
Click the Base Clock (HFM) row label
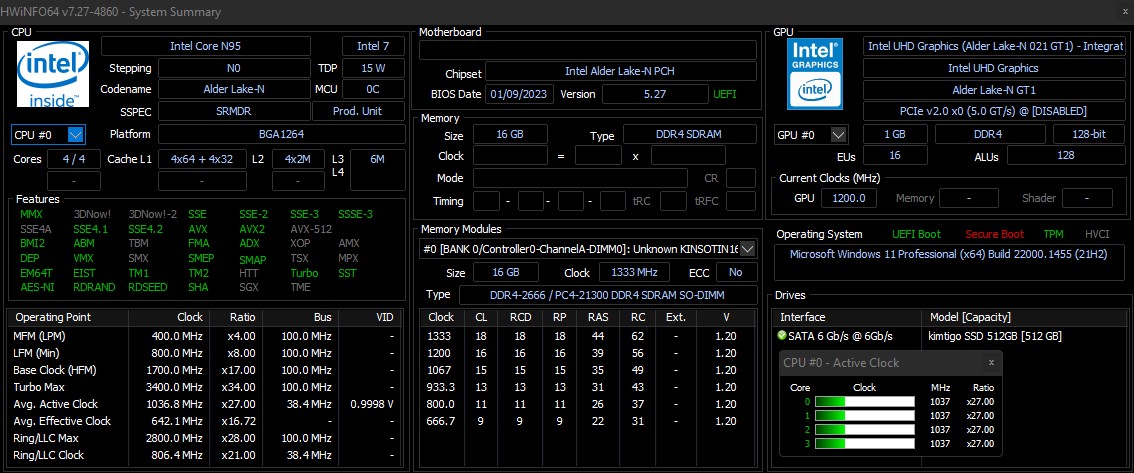click(x=54, y=370)
